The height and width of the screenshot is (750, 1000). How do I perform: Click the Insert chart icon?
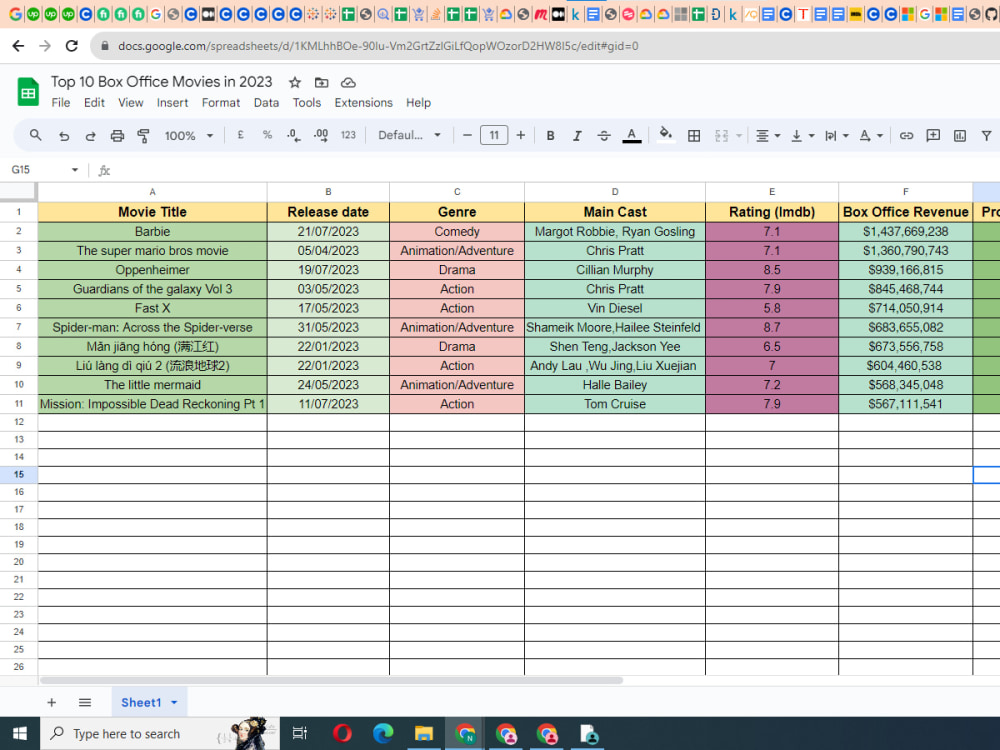(960, 136)
